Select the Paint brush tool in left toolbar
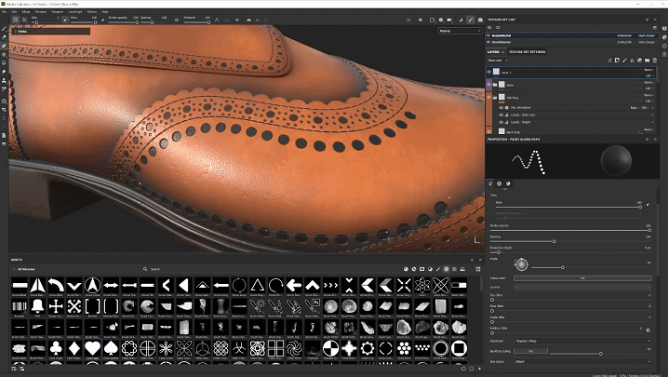This screenshot has width=668, height=377. (x=4, y=29)
